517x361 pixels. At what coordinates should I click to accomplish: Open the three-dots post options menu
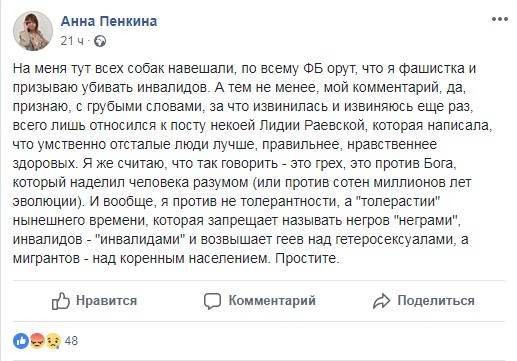pos(500,19)
